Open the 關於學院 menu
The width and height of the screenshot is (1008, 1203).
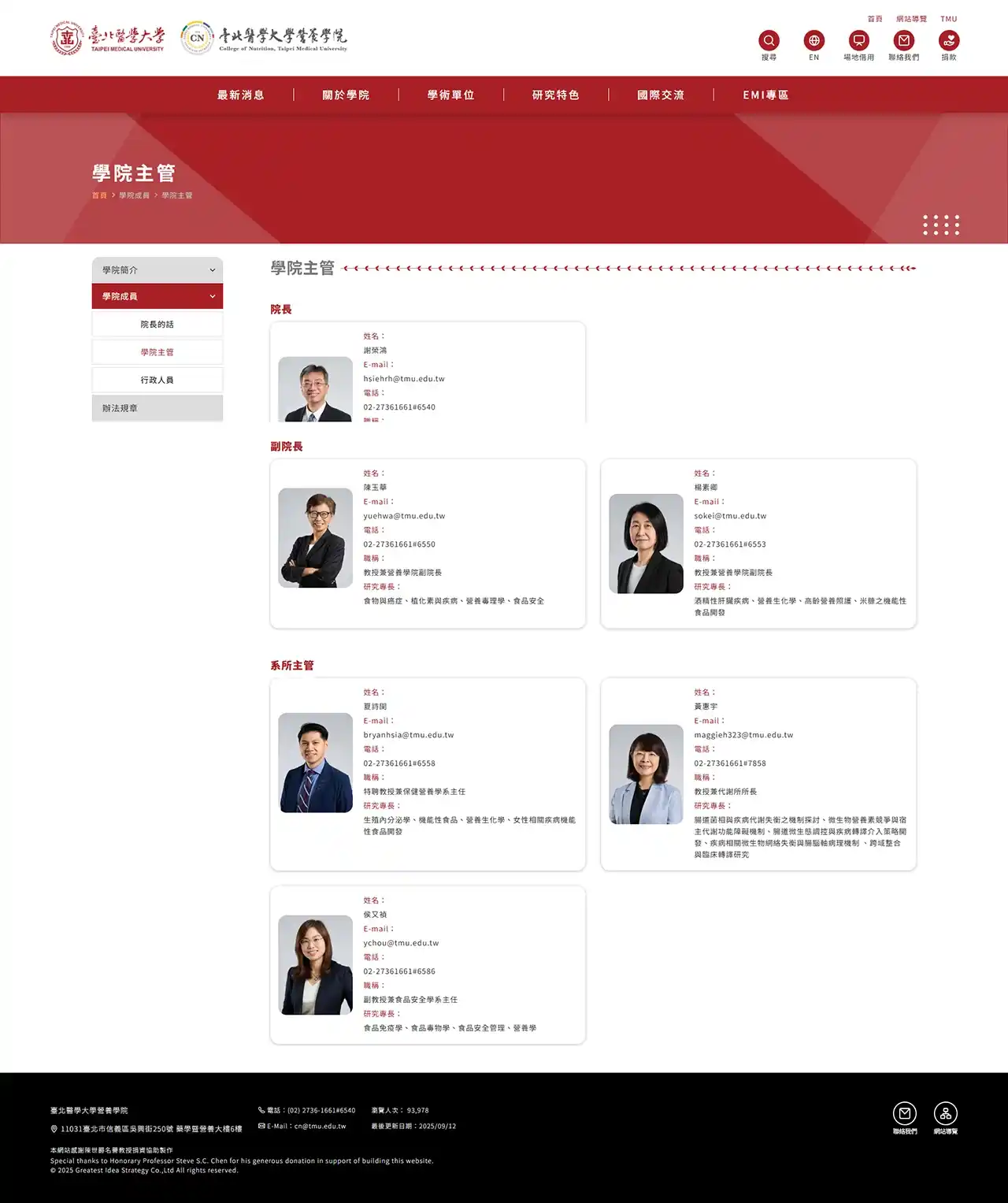click(x=346, y=95)
